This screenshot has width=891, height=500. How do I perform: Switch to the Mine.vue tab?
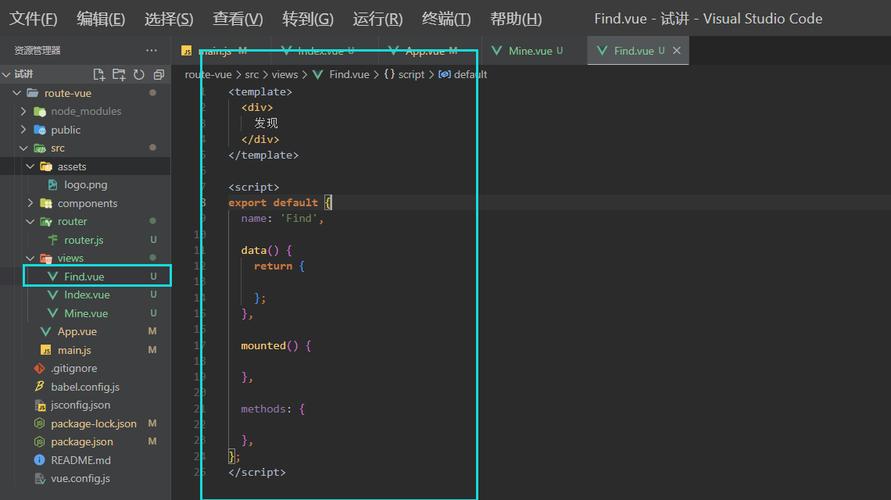coord(528,51)
